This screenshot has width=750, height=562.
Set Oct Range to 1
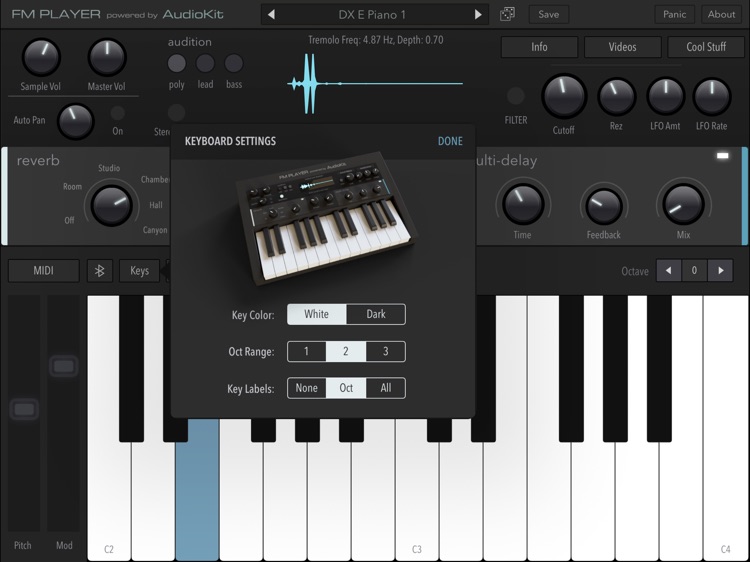tap(307, 352)
